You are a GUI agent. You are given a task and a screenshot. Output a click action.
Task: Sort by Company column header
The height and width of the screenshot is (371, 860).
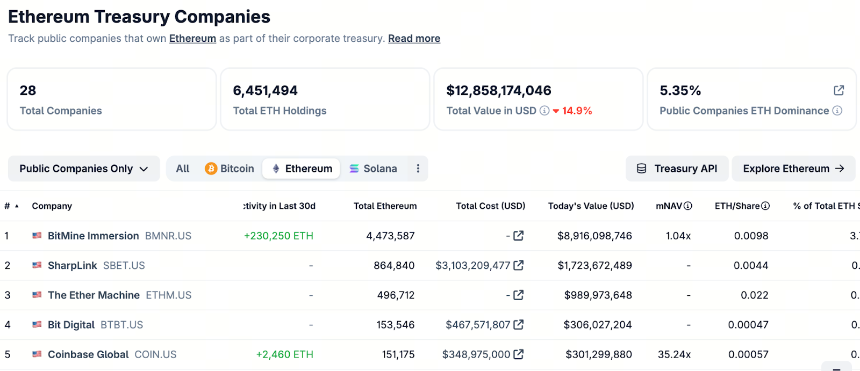(x=52, y=206)
